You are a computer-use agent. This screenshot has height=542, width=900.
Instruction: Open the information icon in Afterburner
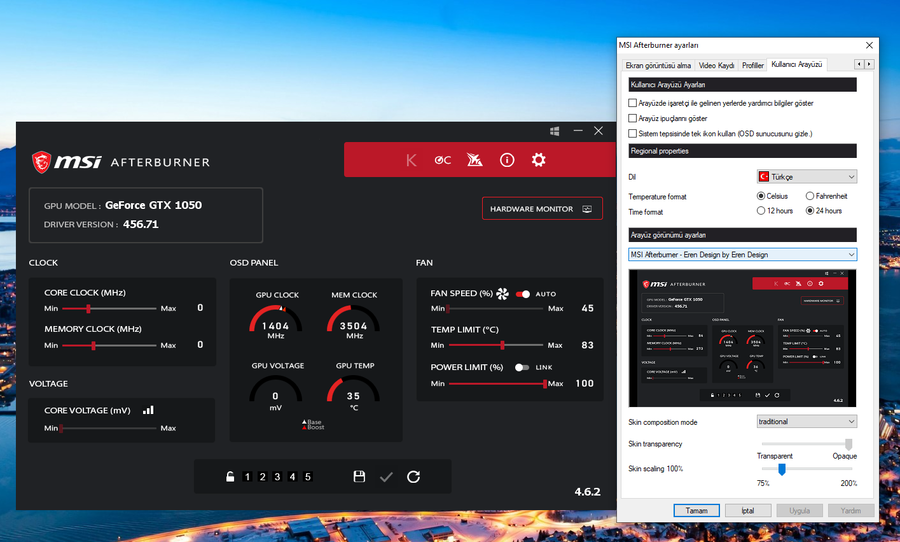[507, 160]
